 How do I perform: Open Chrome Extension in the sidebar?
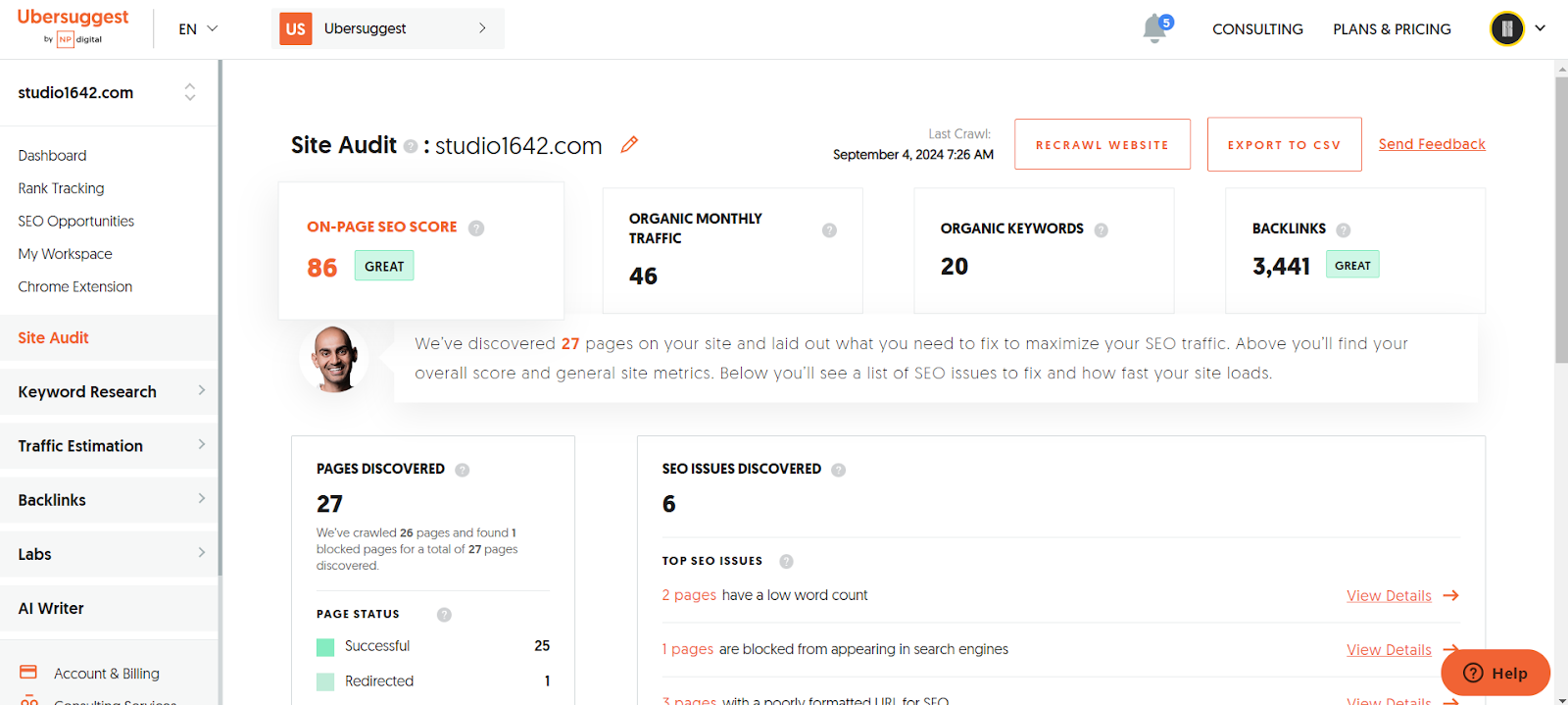(x=74, y=286)
